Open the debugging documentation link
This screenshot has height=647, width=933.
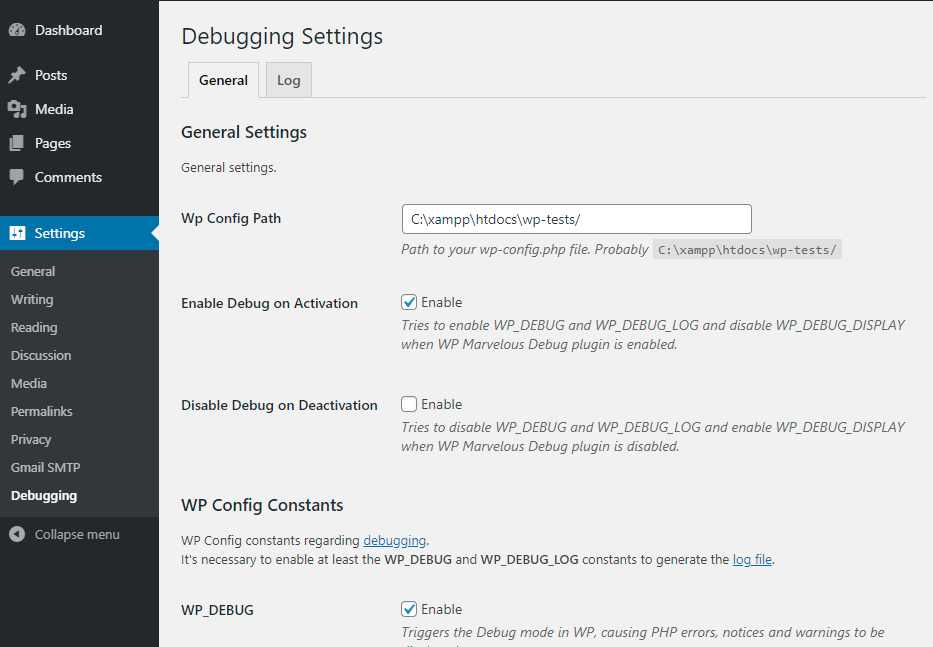(x=395, y=541)
